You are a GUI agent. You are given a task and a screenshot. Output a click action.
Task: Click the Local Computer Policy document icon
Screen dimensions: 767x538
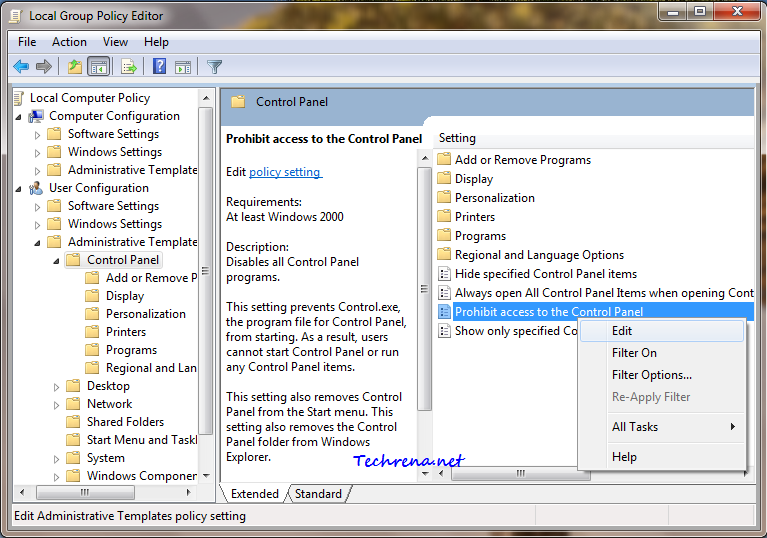tap(19, 98)
